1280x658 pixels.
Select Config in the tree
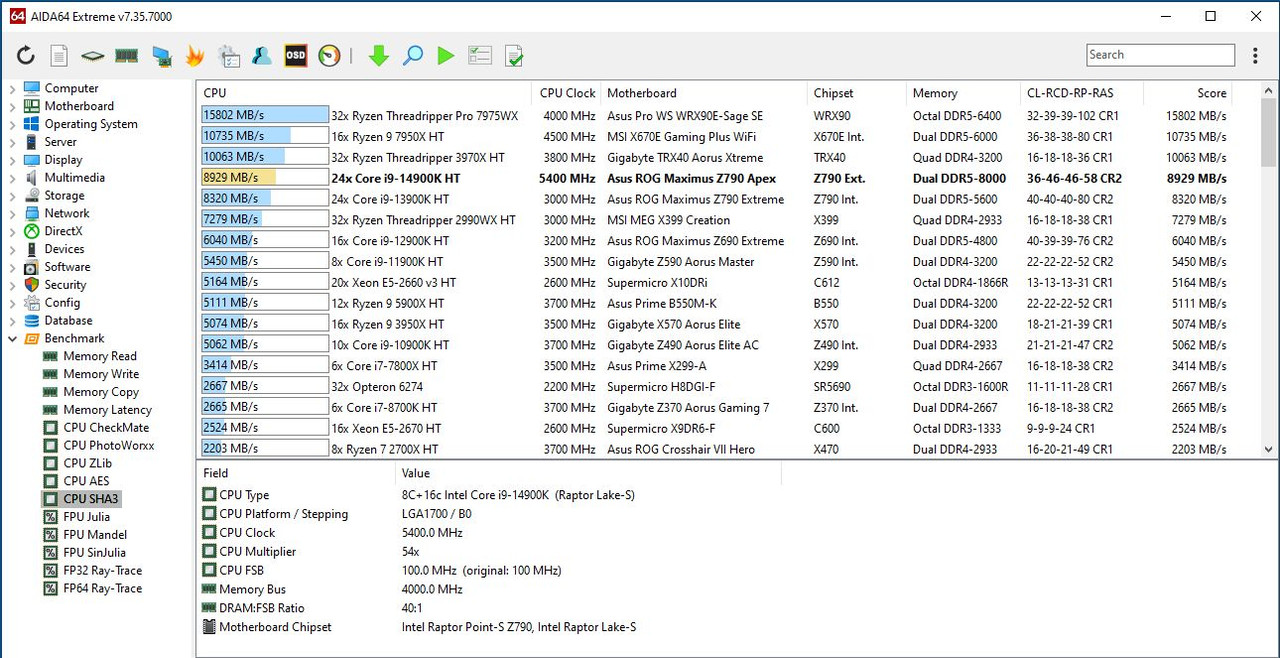[x=62, y=303]
